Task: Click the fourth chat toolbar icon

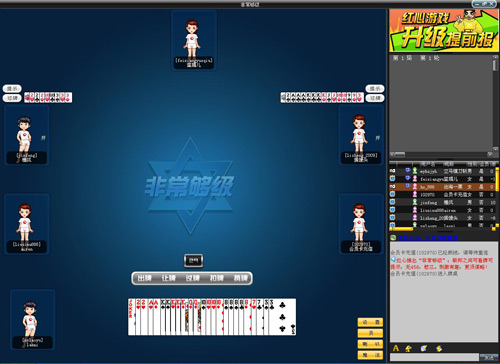Action: (x=439, y=348)
